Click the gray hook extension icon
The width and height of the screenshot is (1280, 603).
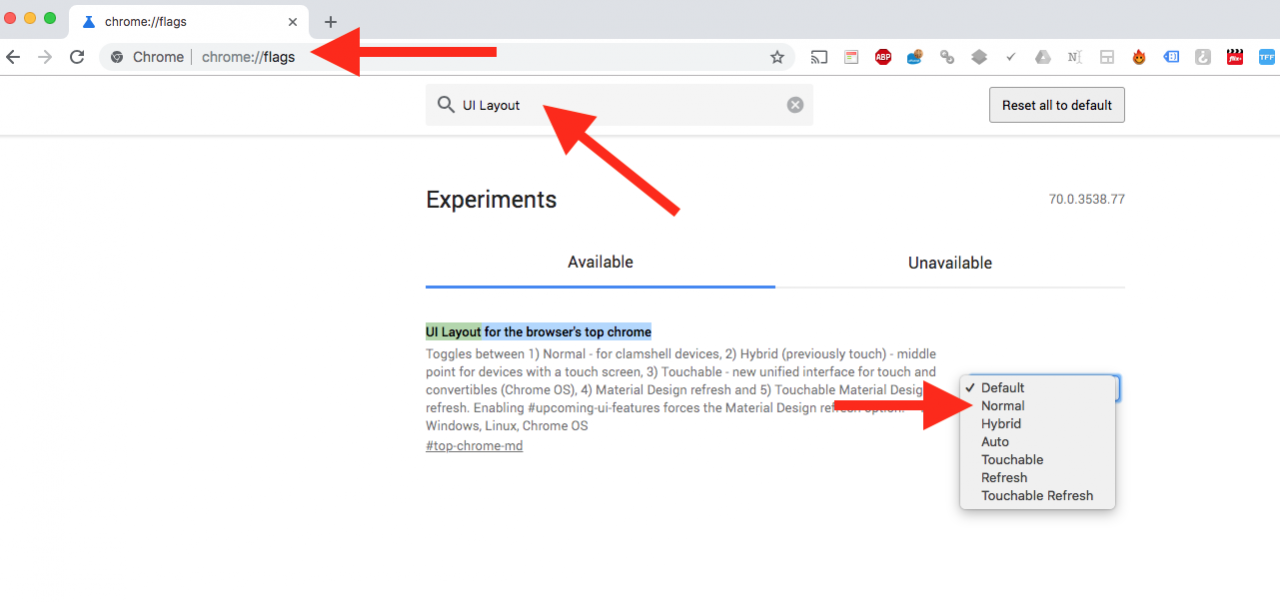coord(1203,57)
